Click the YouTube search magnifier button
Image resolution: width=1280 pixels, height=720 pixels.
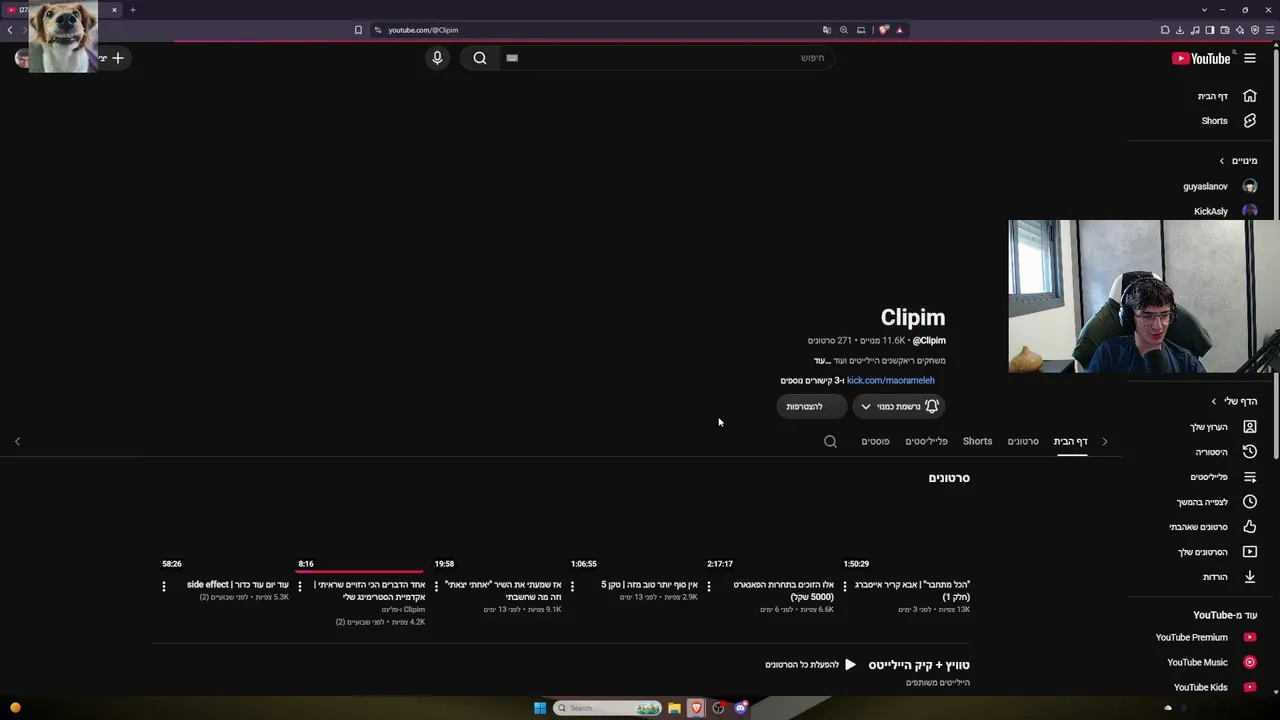(480, 58)
